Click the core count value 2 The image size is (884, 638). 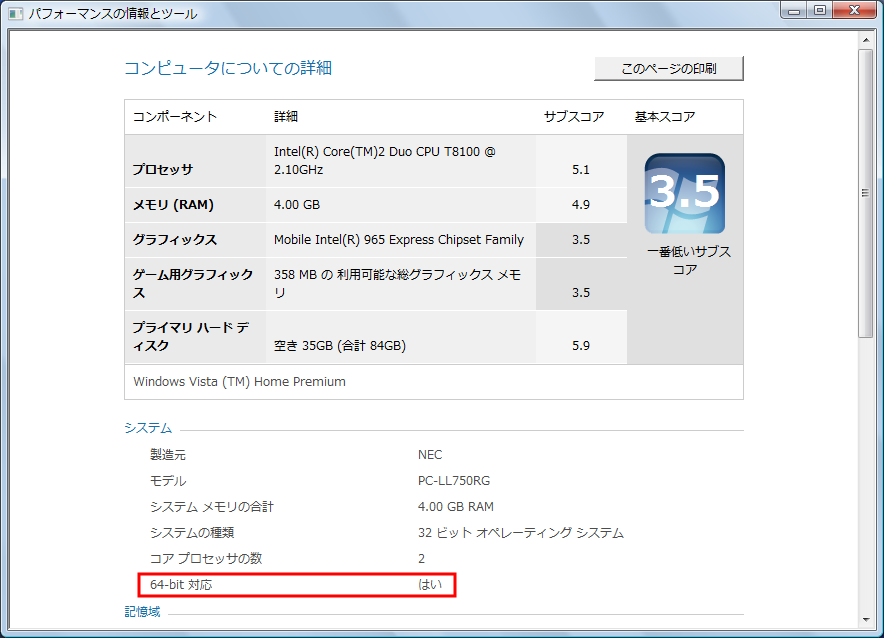(421, 559)
